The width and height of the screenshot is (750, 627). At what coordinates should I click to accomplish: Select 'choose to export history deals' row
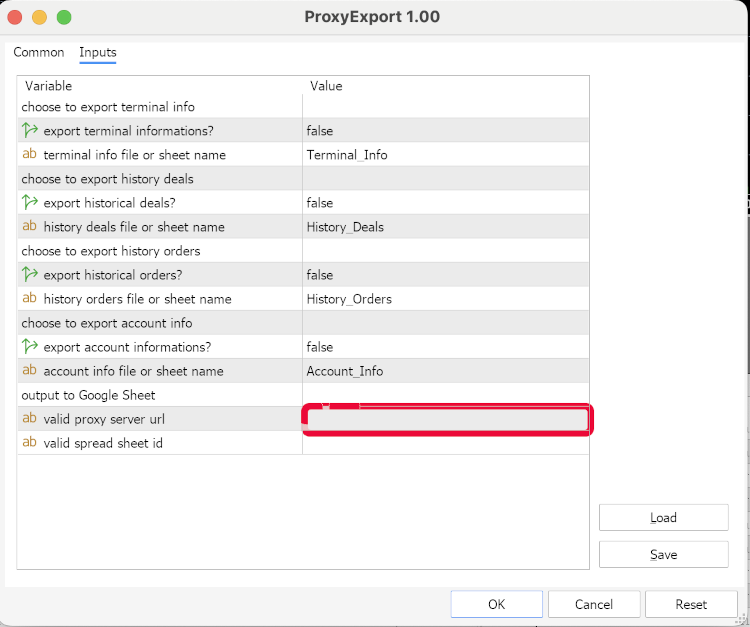[x=303, y=179]
